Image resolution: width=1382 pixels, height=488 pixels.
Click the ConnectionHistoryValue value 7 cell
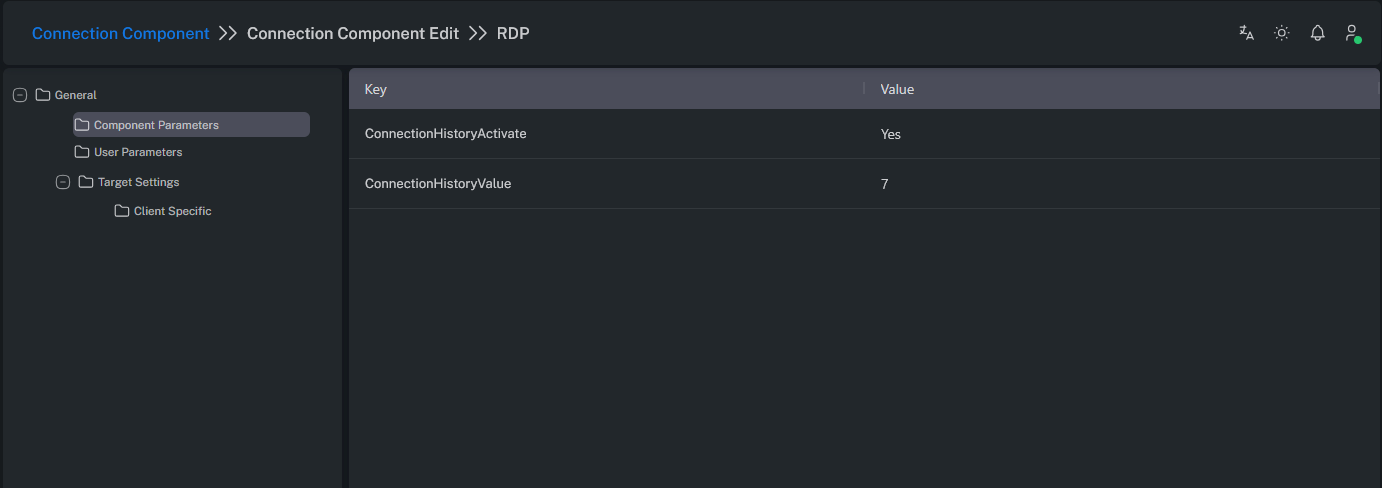[885, 184]
